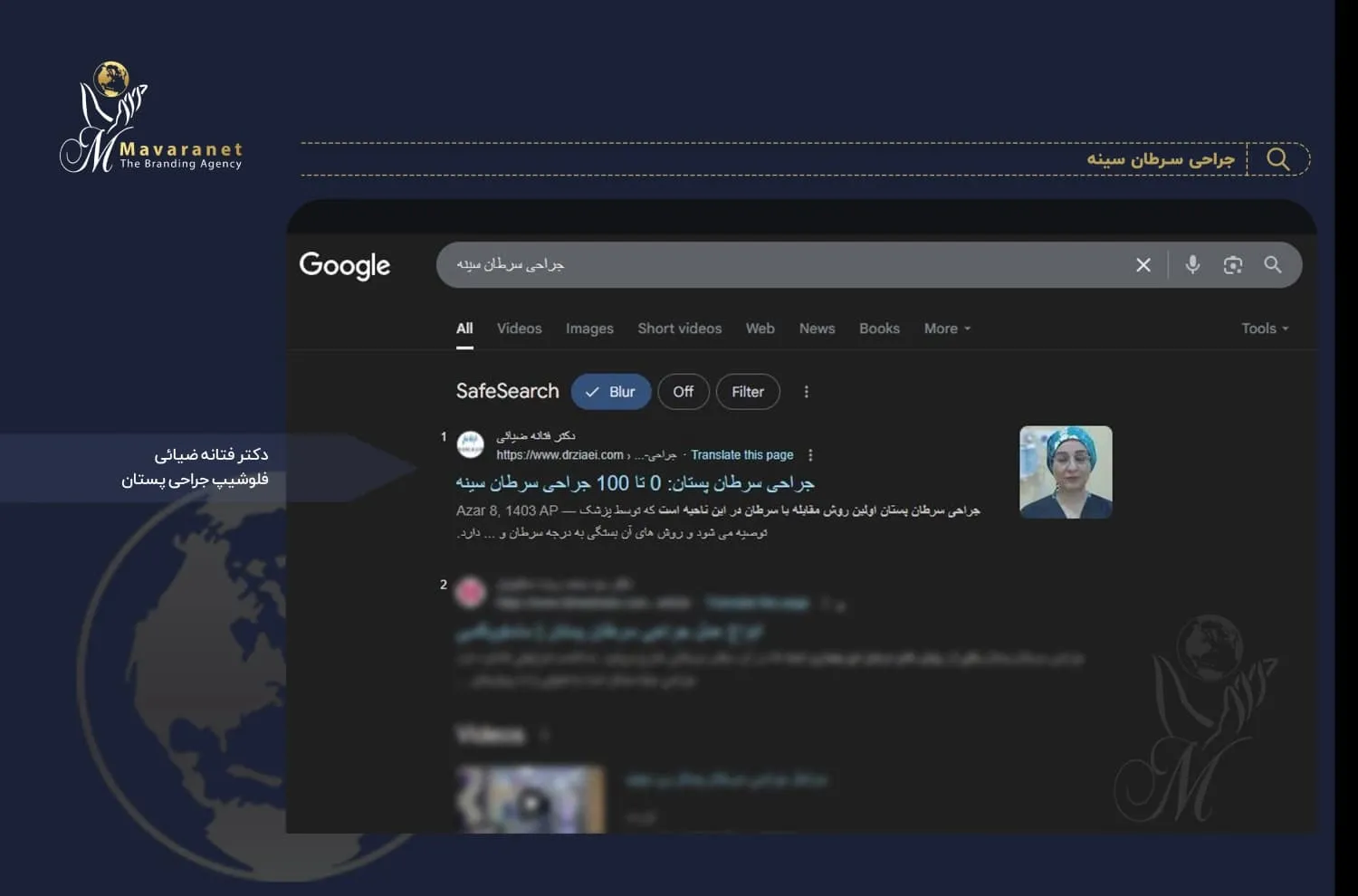Click the drziaei.com site favicon
Screen dimensions: 1358x896
[x=470, y=444]
